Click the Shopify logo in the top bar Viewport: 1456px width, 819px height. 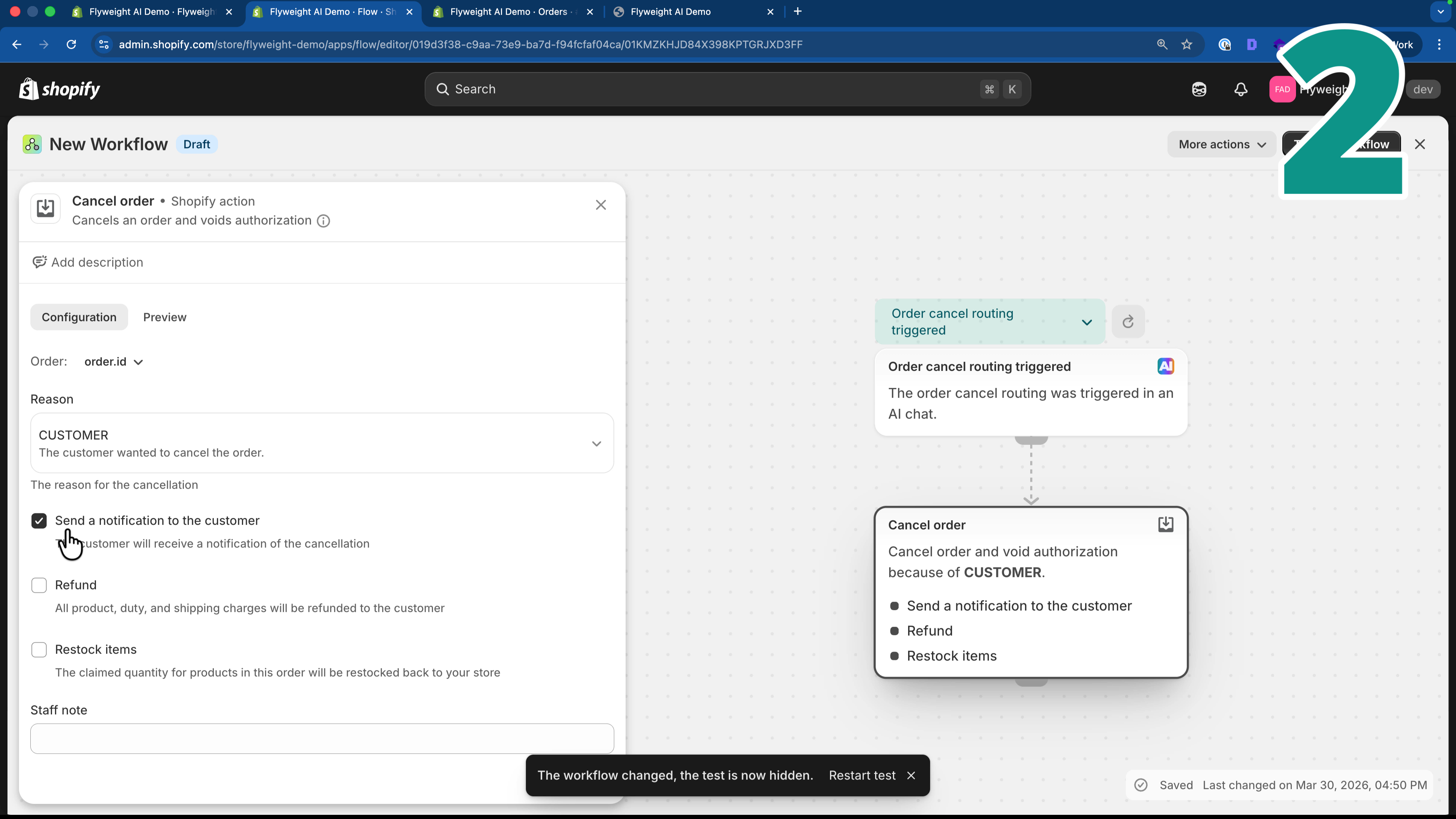[x=59, y=89]
